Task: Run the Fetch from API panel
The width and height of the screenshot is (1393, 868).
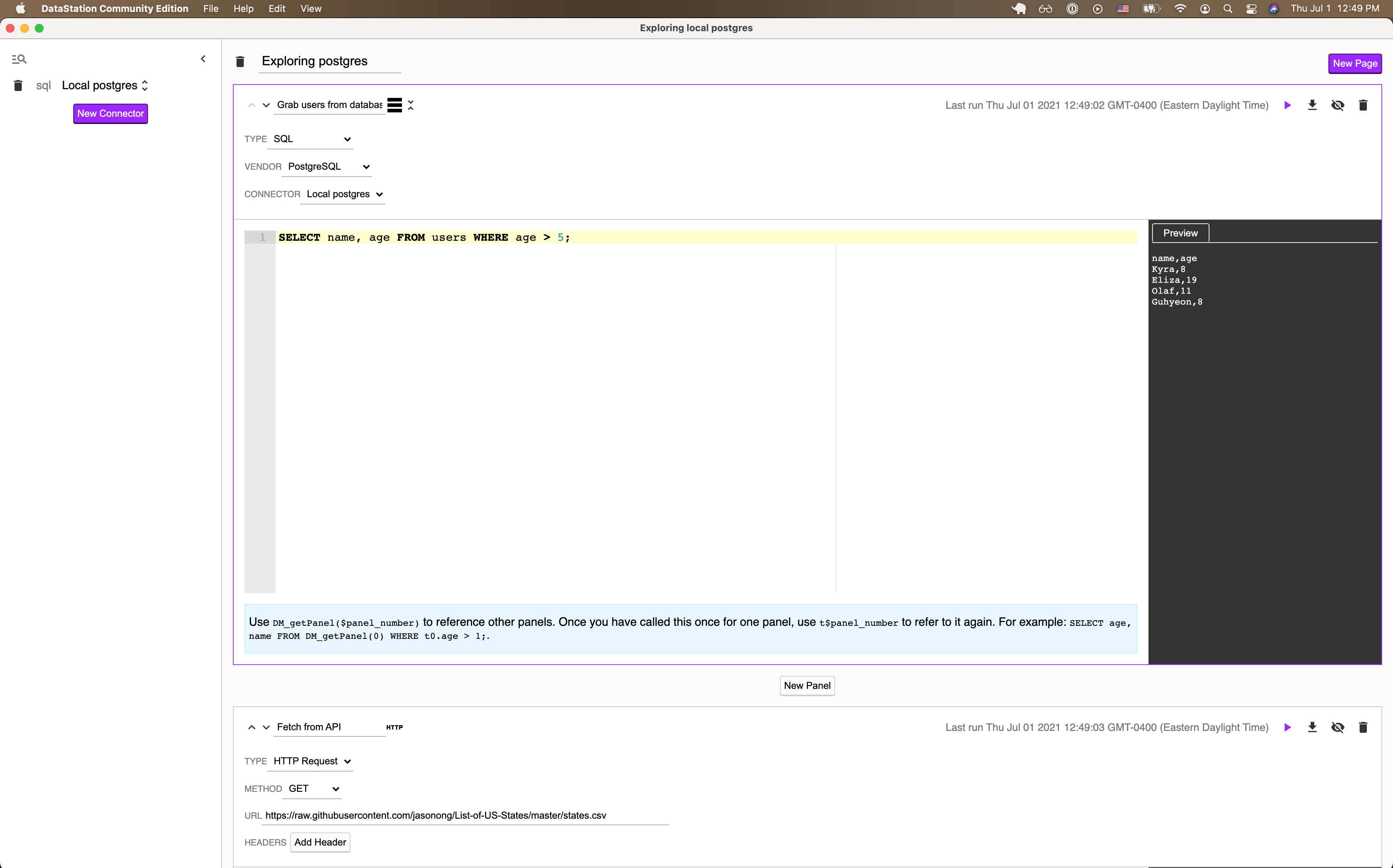Action: click(x=1287, y=727)
